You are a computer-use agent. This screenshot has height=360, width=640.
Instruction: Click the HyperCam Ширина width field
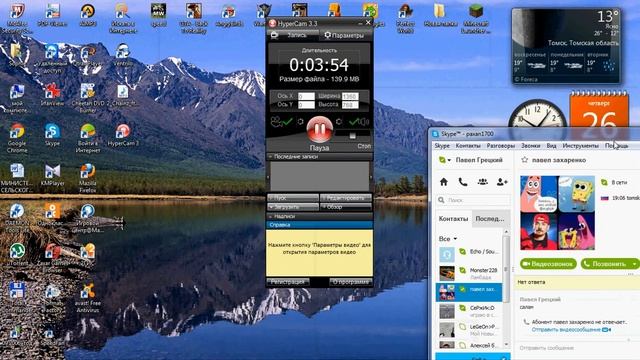(x=350, y=96)
